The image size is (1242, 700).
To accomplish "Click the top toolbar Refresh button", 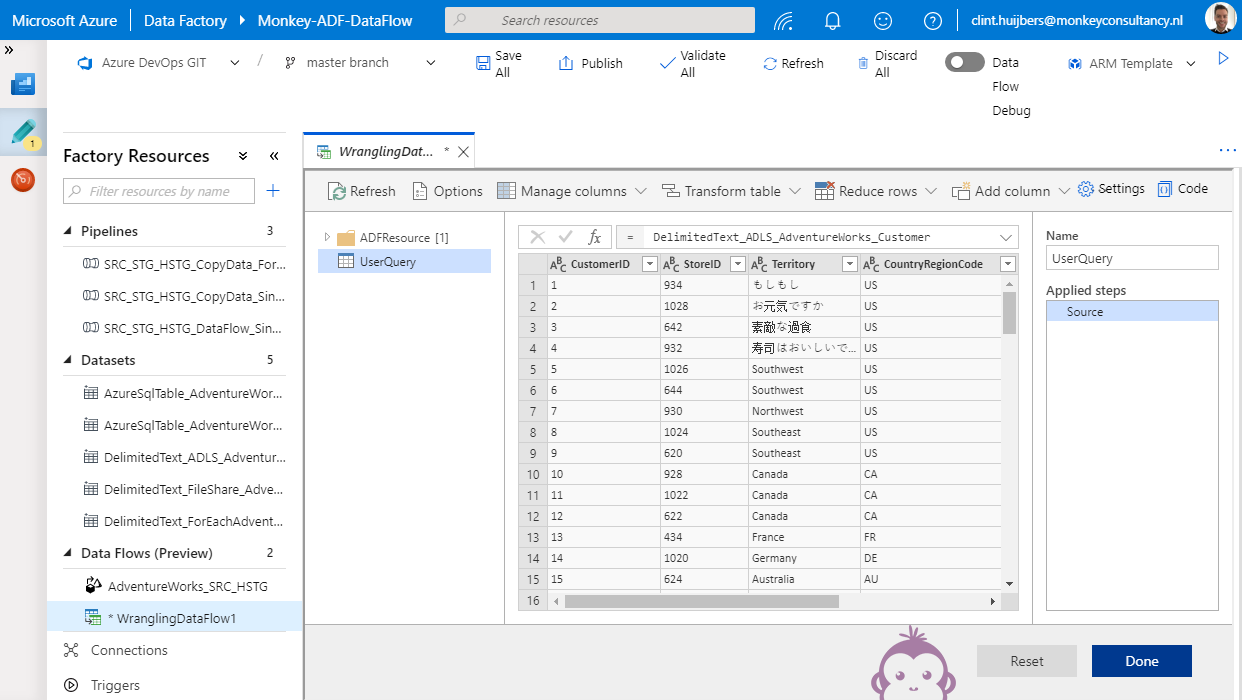I will tap(793, 63).
